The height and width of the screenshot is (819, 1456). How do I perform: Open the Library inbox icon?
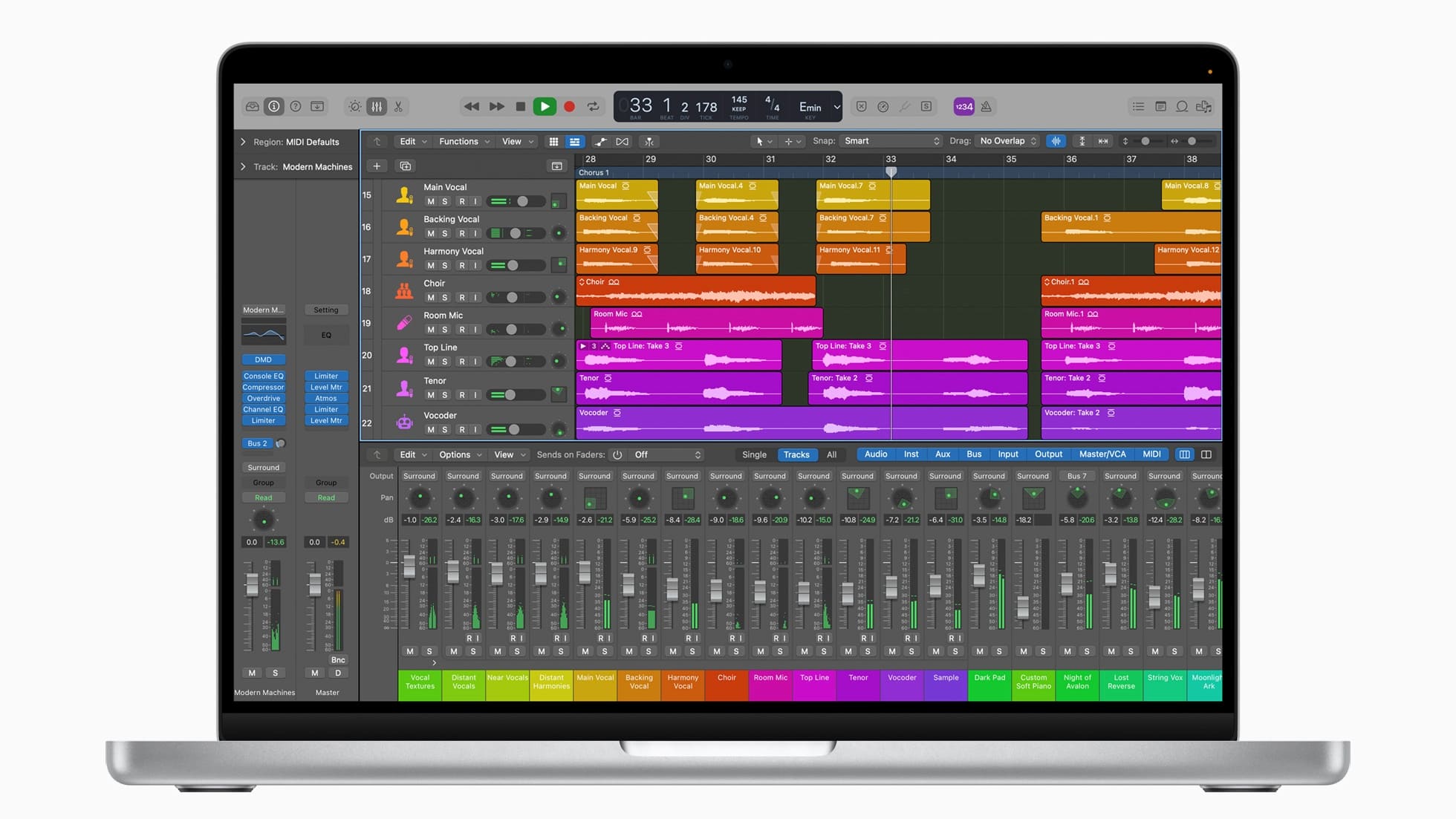point(253,106)
